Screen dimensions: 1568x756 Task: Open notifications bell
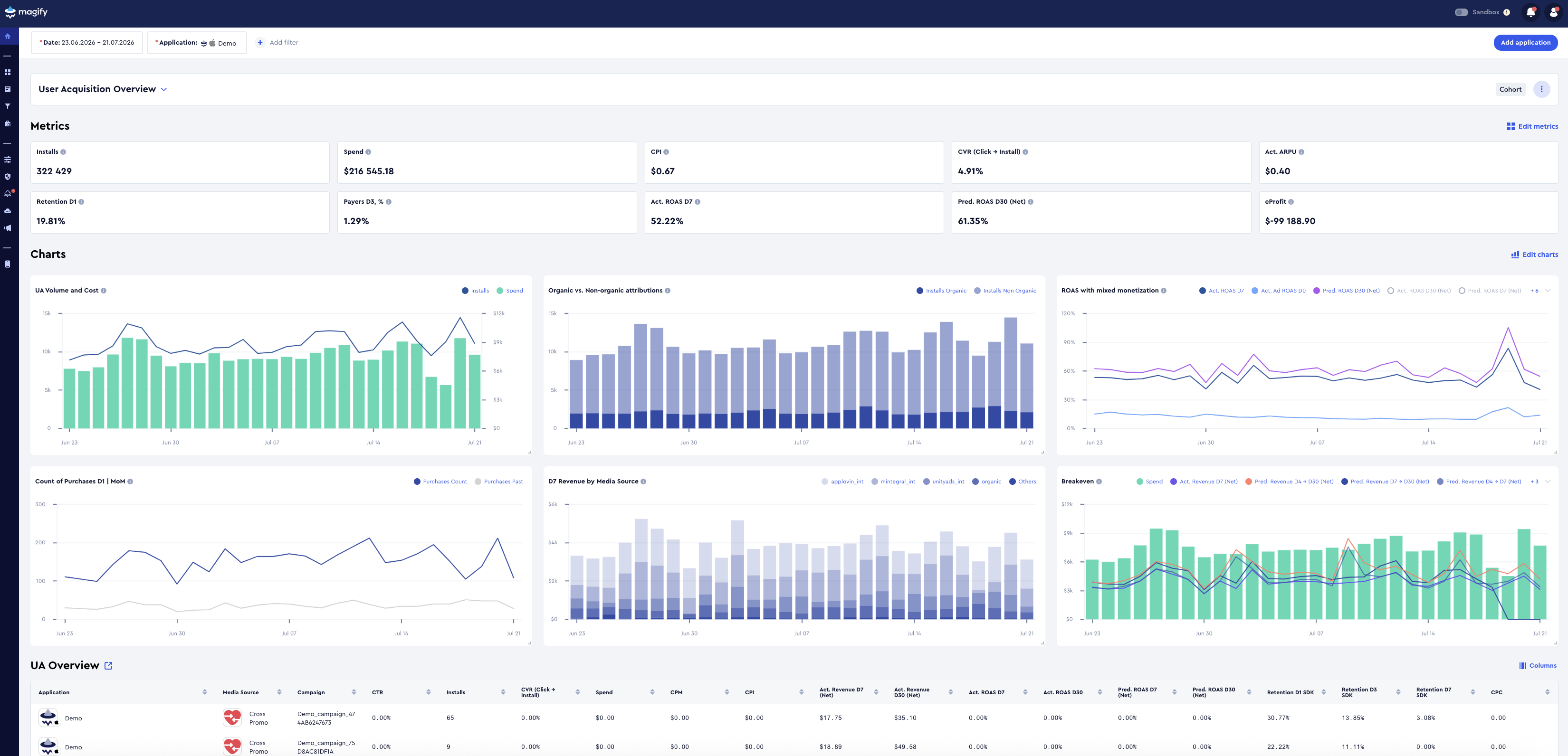1530,12
